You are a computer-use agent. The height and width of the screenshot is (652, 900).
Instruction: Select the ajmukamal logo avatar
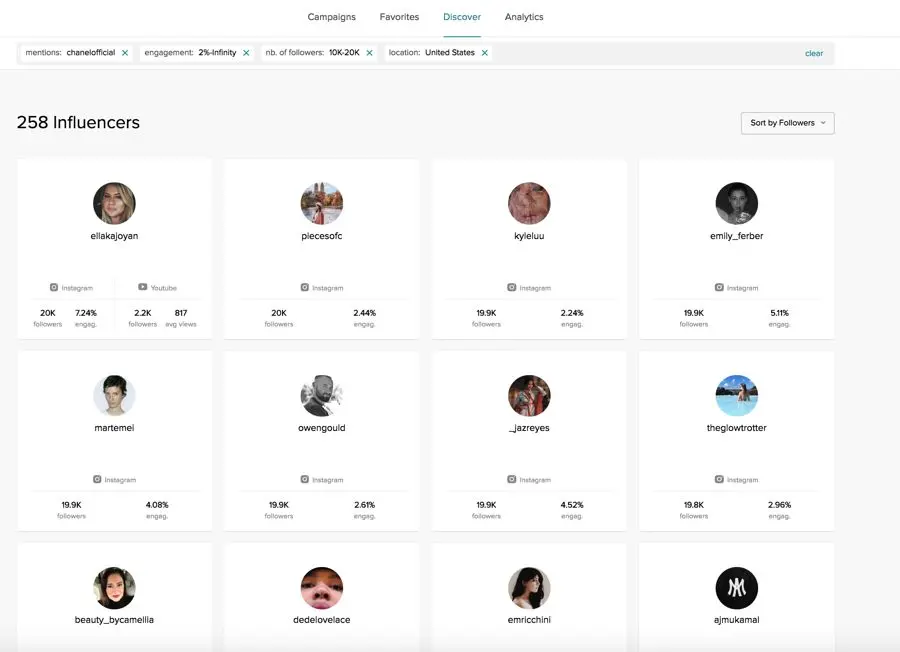point(736,588)
